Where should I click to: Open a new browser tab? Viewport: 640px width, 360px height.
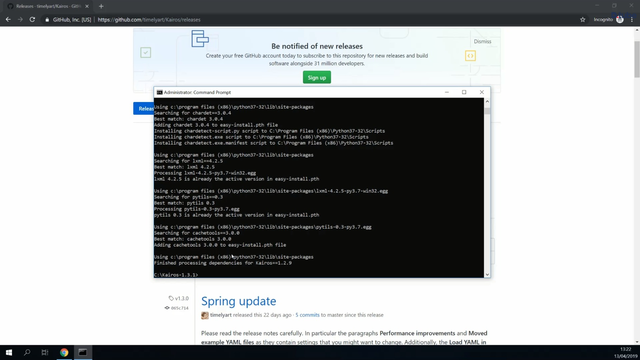point(101,6)
